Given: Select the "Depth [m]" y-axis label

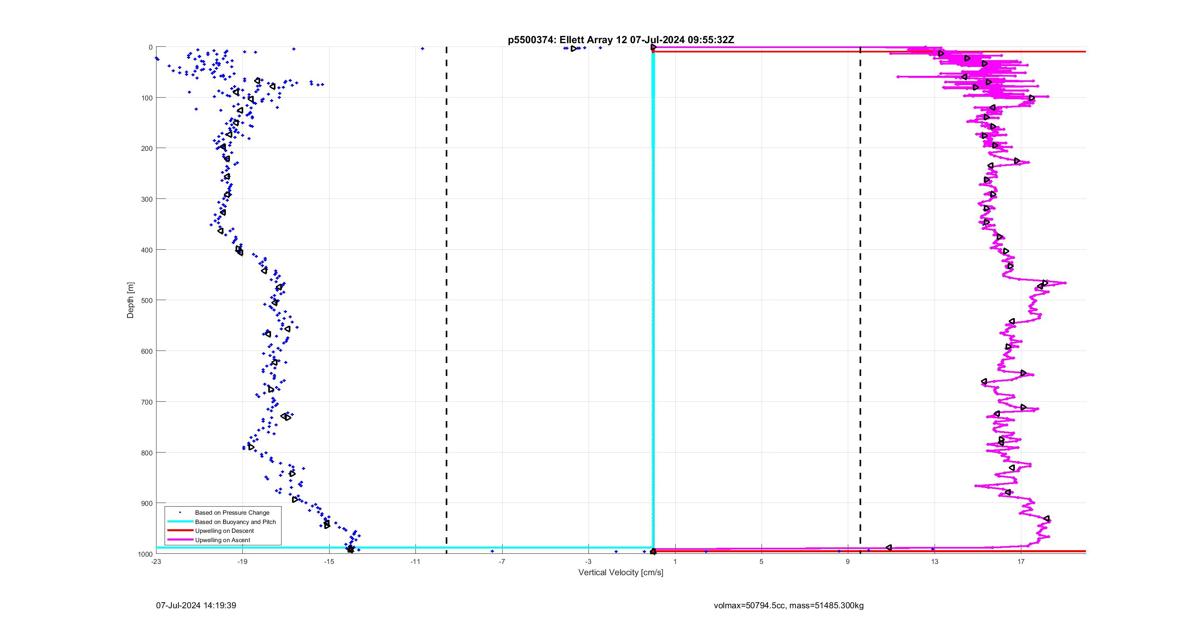Looking at the screenshot, I should coord(130,300).
